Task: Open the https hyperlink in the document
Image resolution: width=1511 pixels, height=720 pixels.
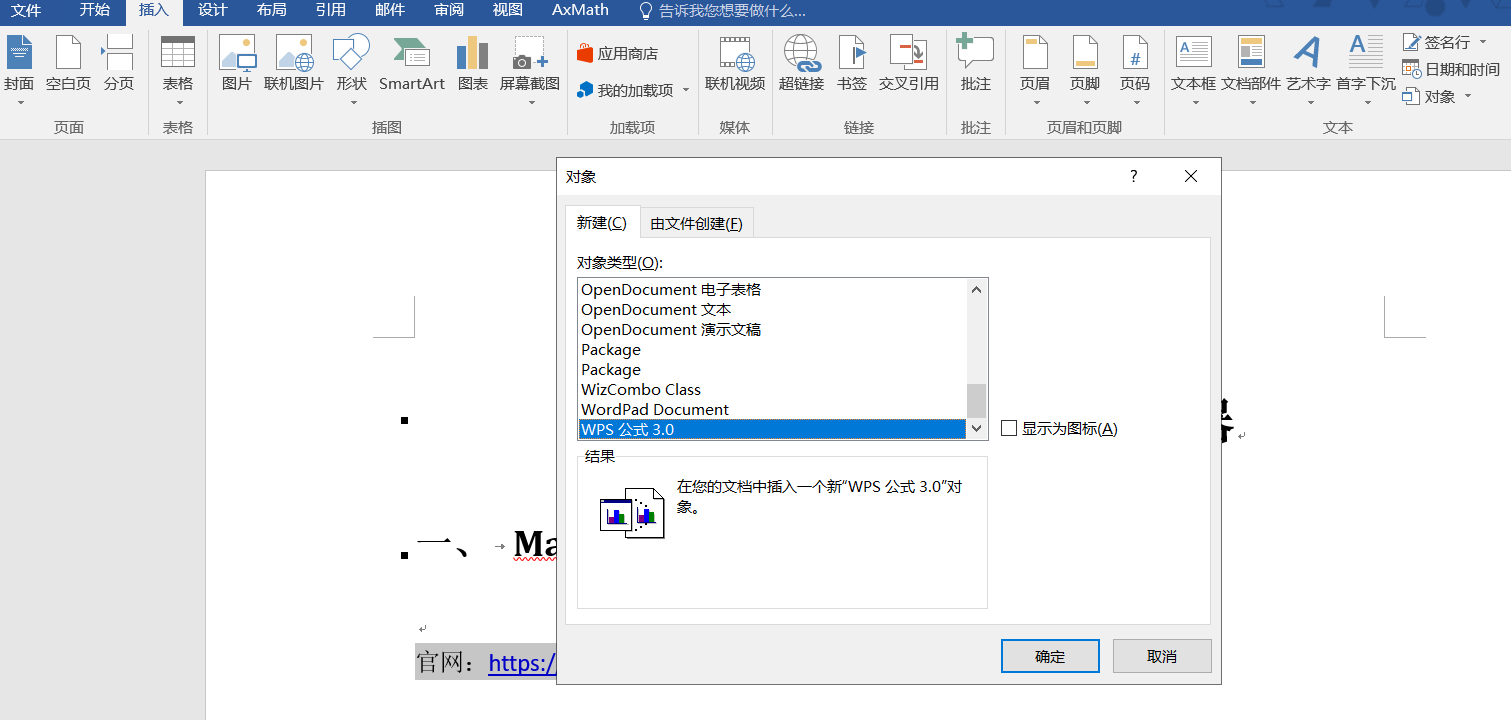Action: pos(522,663)
